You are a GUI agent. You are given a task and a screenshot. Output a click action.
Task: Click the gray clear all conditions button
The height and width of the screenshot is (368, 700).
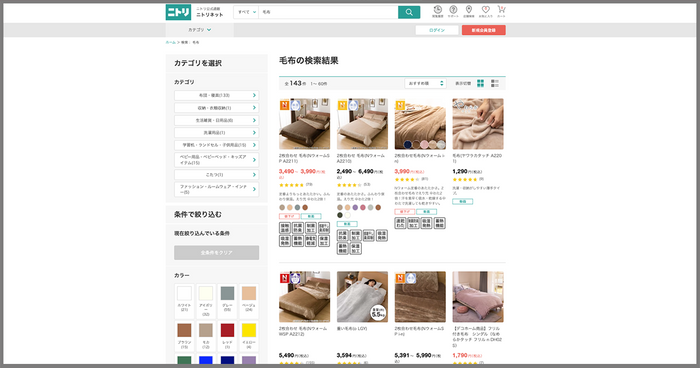[217, 253]
